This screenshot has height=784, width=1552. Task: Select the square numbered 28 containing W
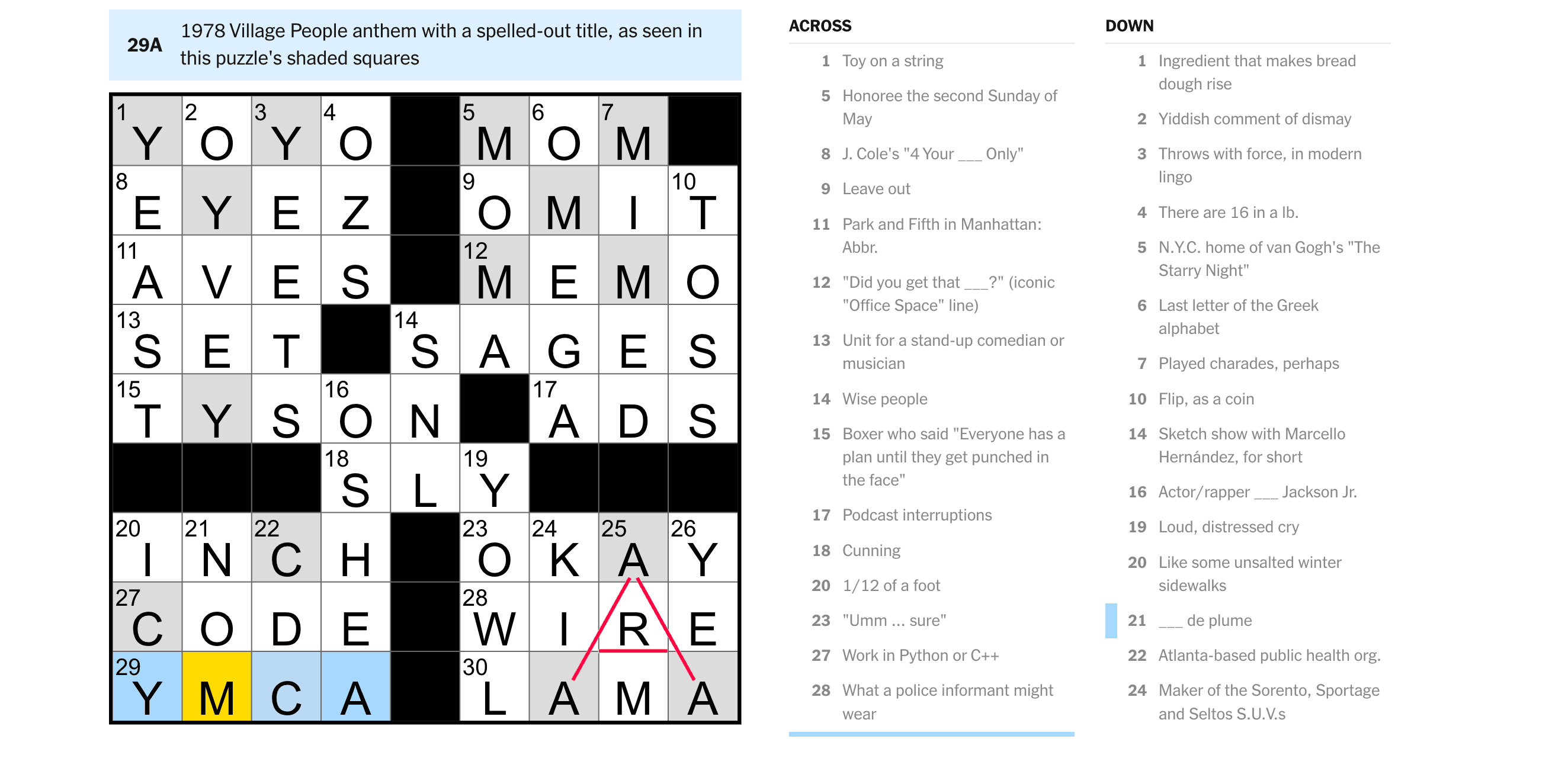pos(494,617)
